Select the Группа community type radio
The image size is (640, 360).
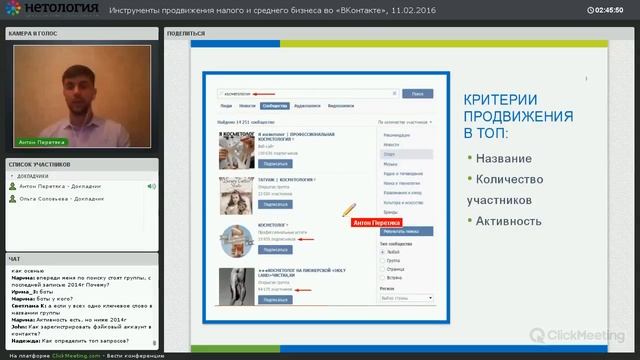click(382, 261)
